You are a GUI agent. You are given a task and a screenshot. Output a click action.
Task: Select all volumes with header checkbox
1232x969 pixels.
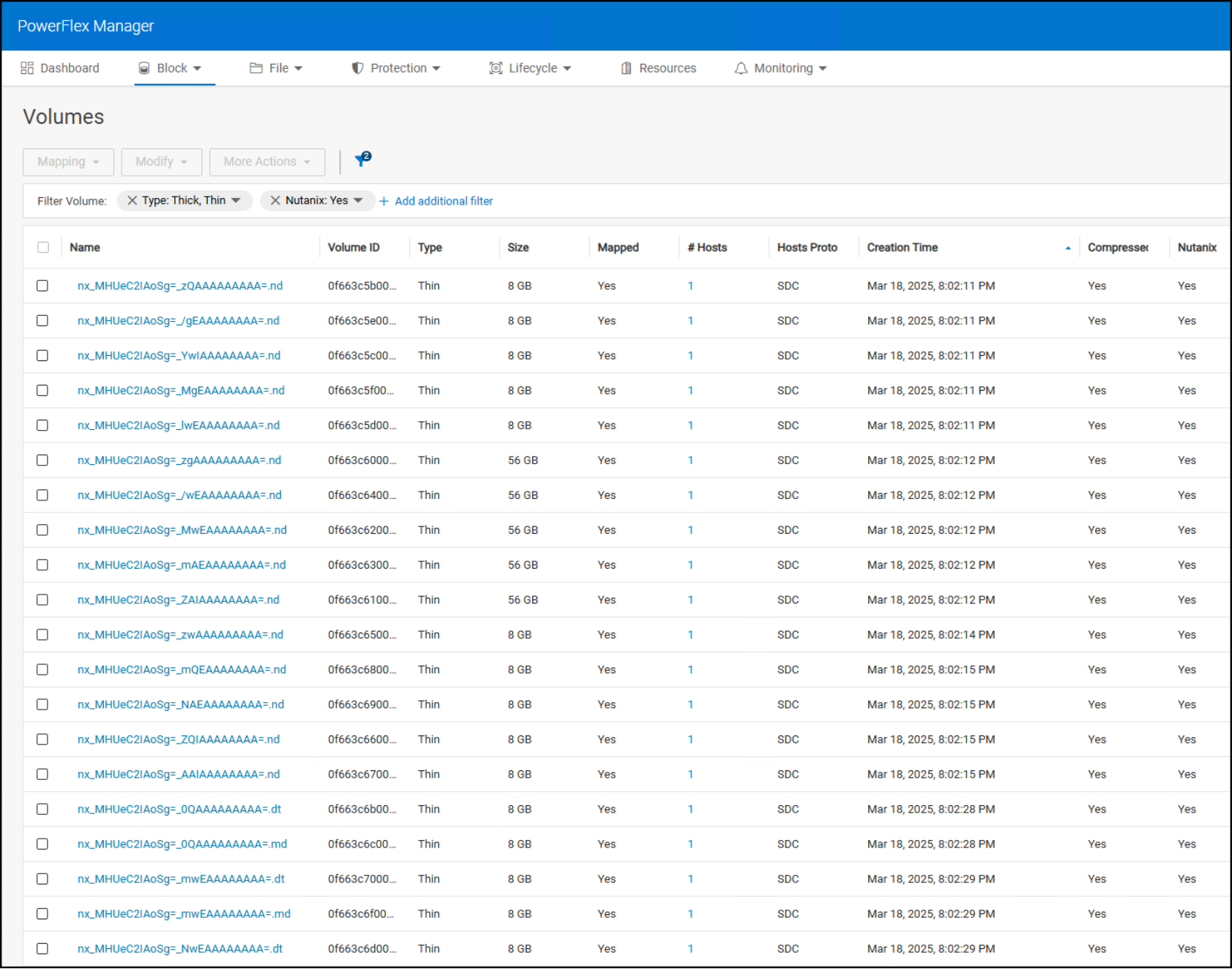43,248
